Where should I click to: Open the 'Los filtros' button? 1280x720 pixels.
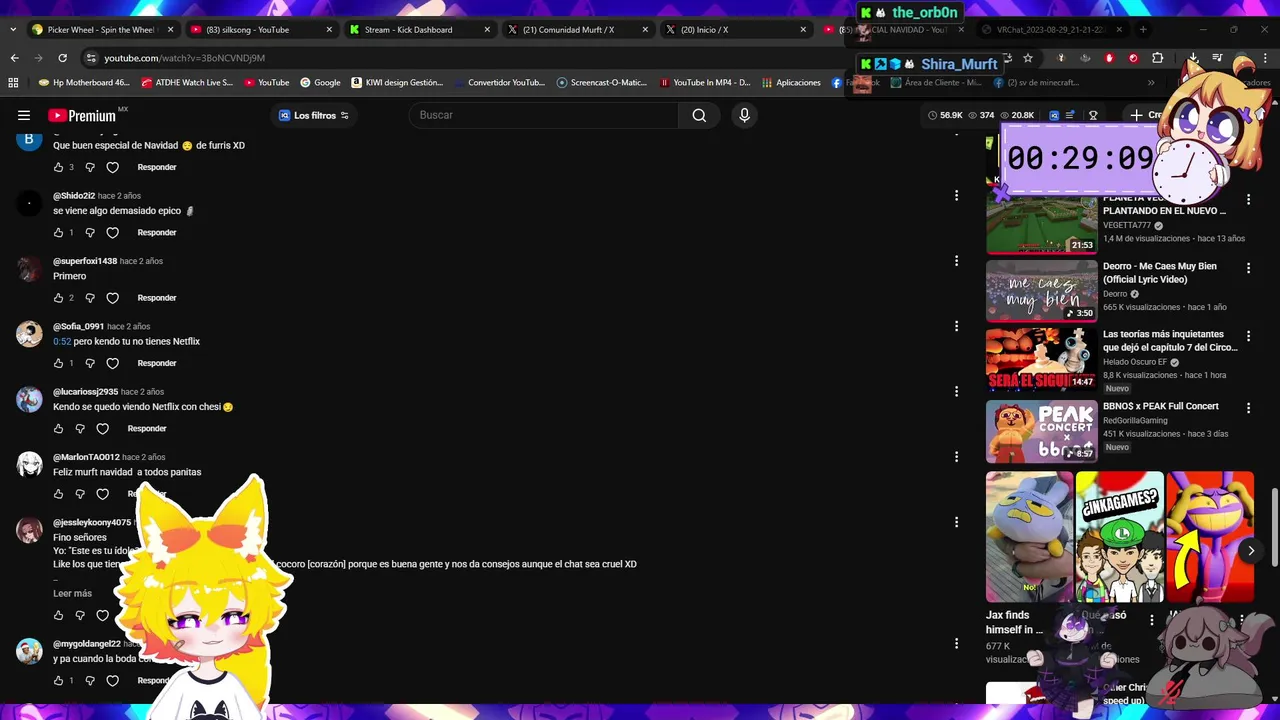[x=314, y=115]
